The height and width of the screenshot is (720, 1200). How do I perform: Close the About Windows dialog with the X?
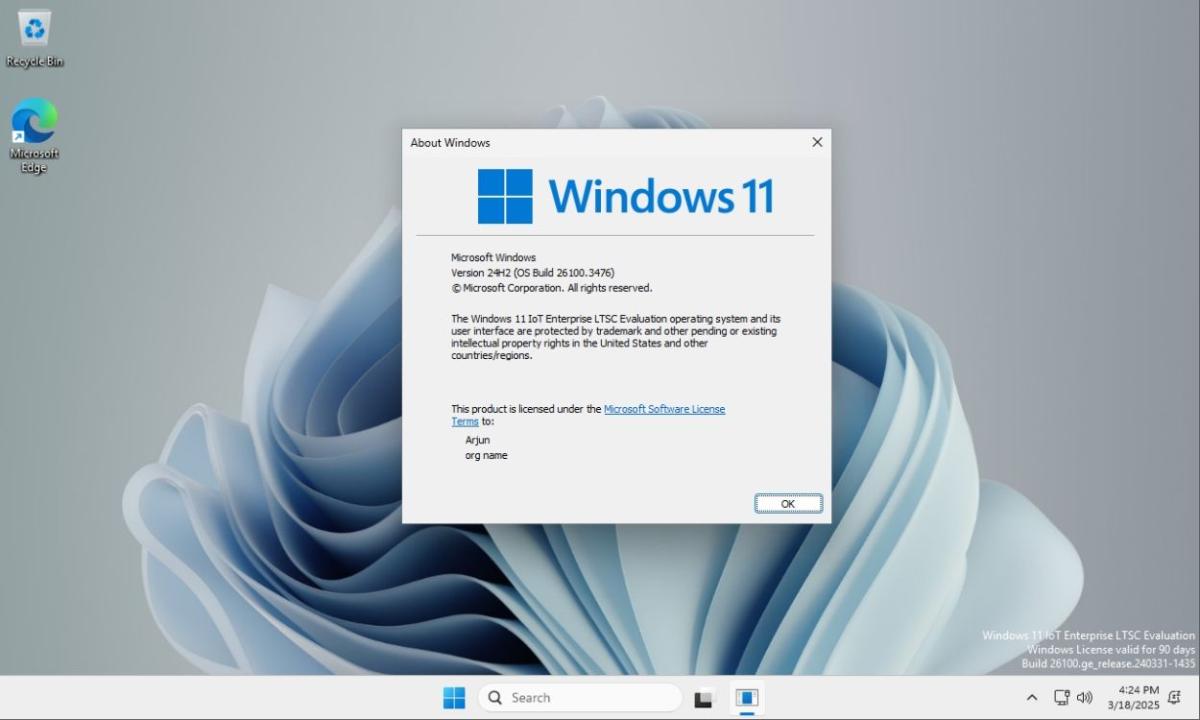[x=817, y=142]
